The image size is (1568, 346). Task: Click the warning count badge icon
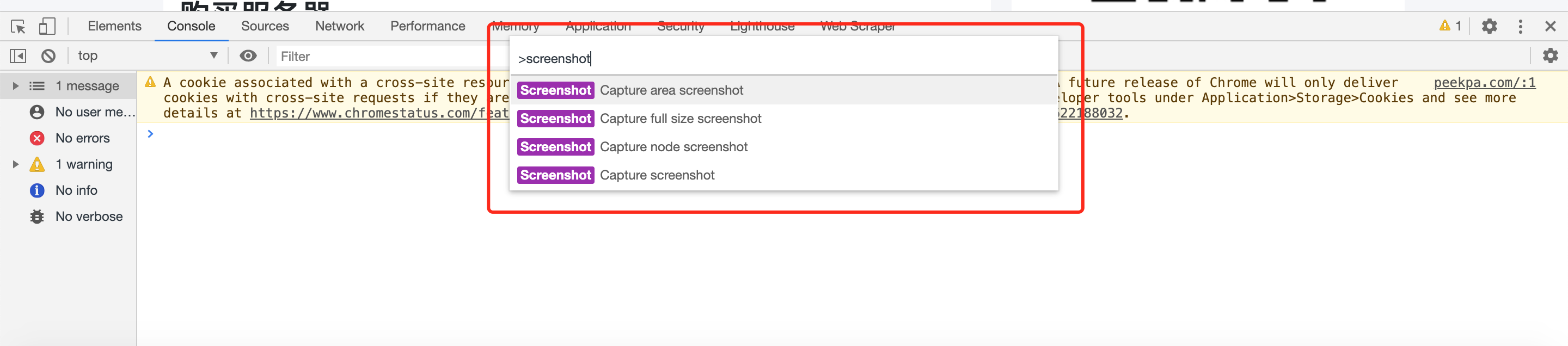pos(1450,26)
